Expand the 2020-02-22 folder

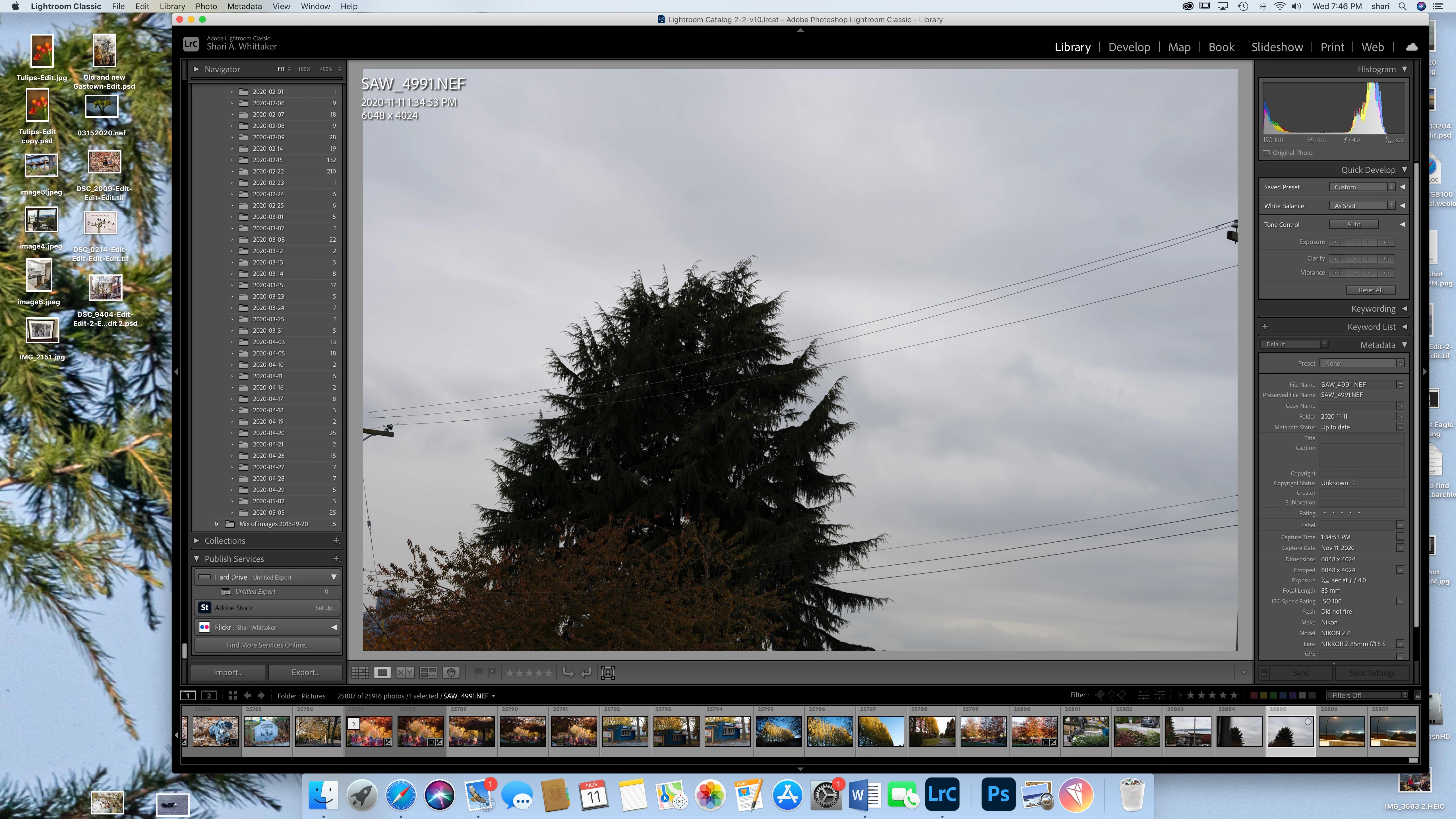(230, 171)
